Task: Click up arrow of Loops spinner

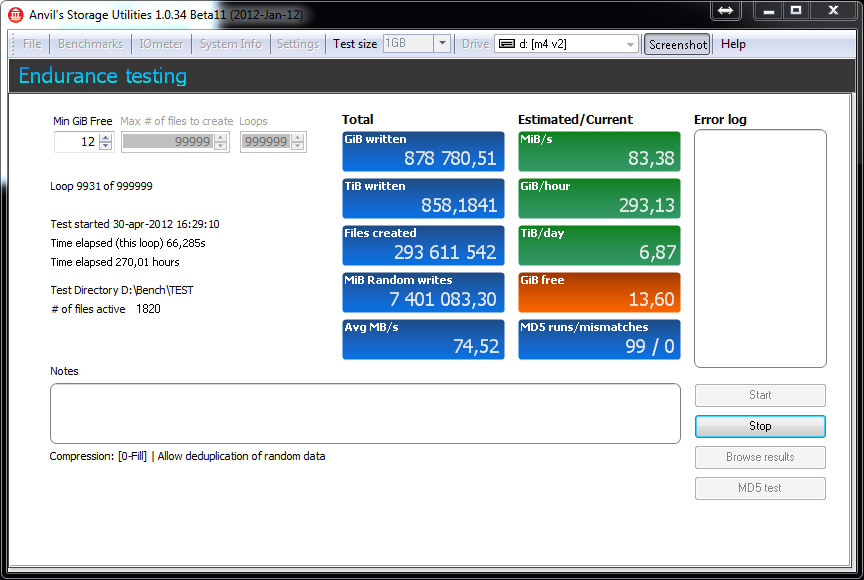Action: (x=298, y=138)
